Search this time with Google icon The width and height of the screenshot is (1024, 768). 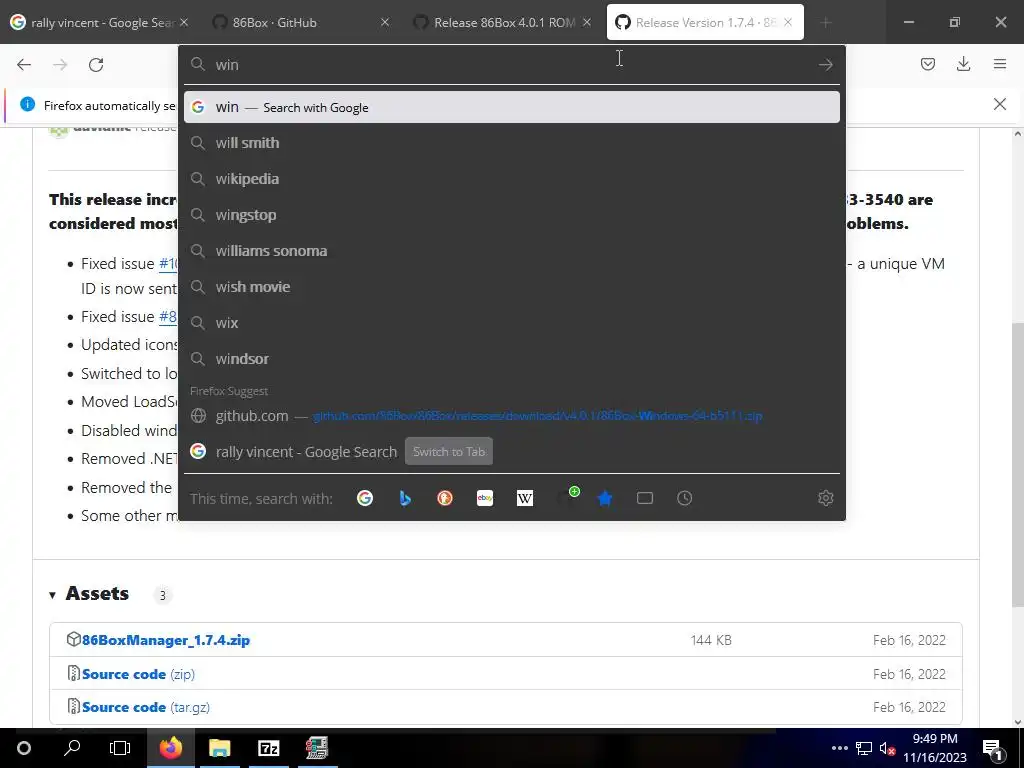pos(365,498)
